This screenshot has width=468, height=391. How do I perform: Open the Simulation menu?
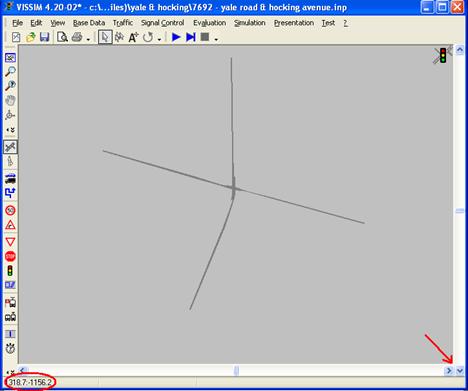tap(250, 23)
